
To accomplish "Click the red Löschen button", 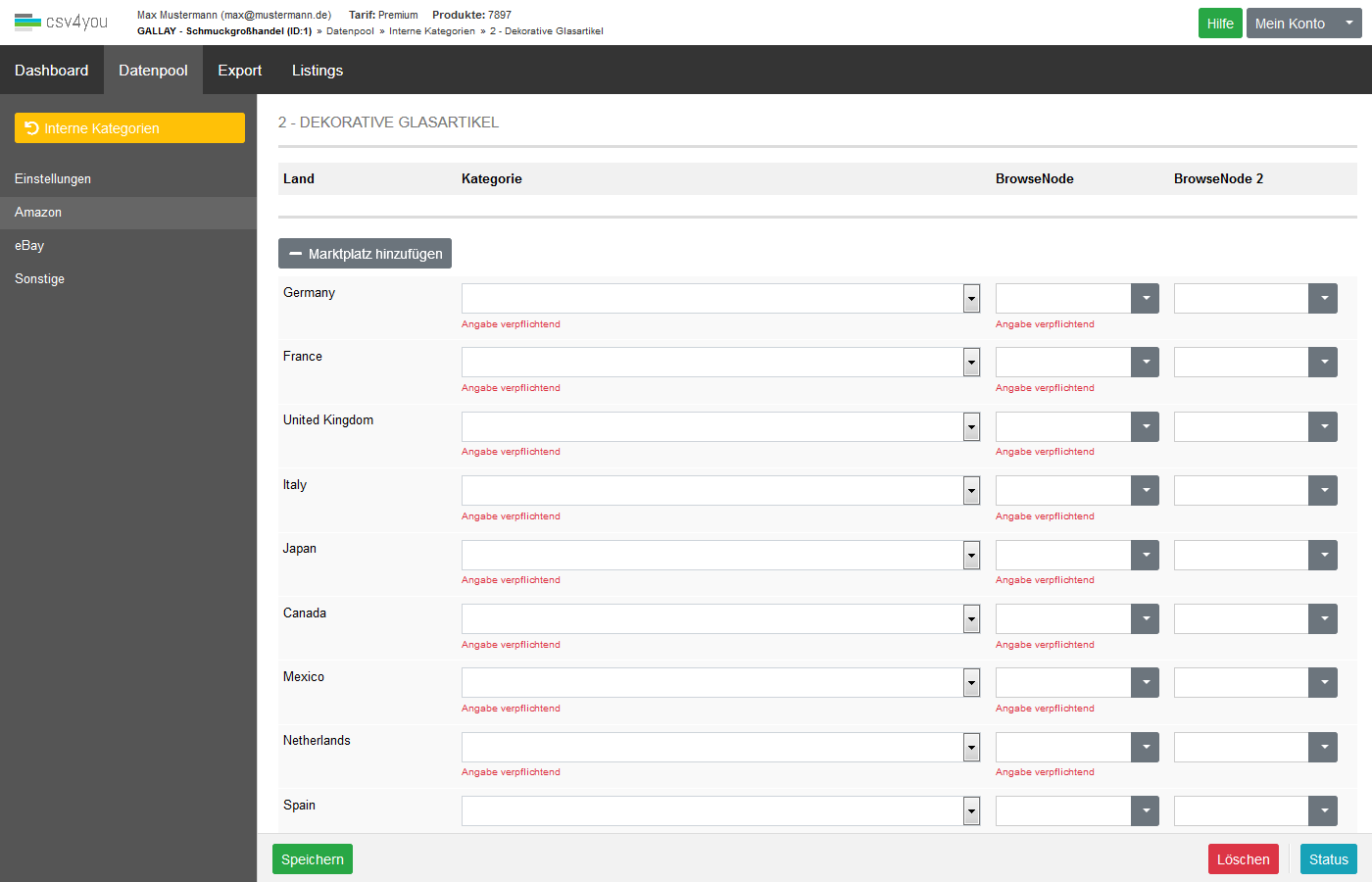I will pos(1243,859).
